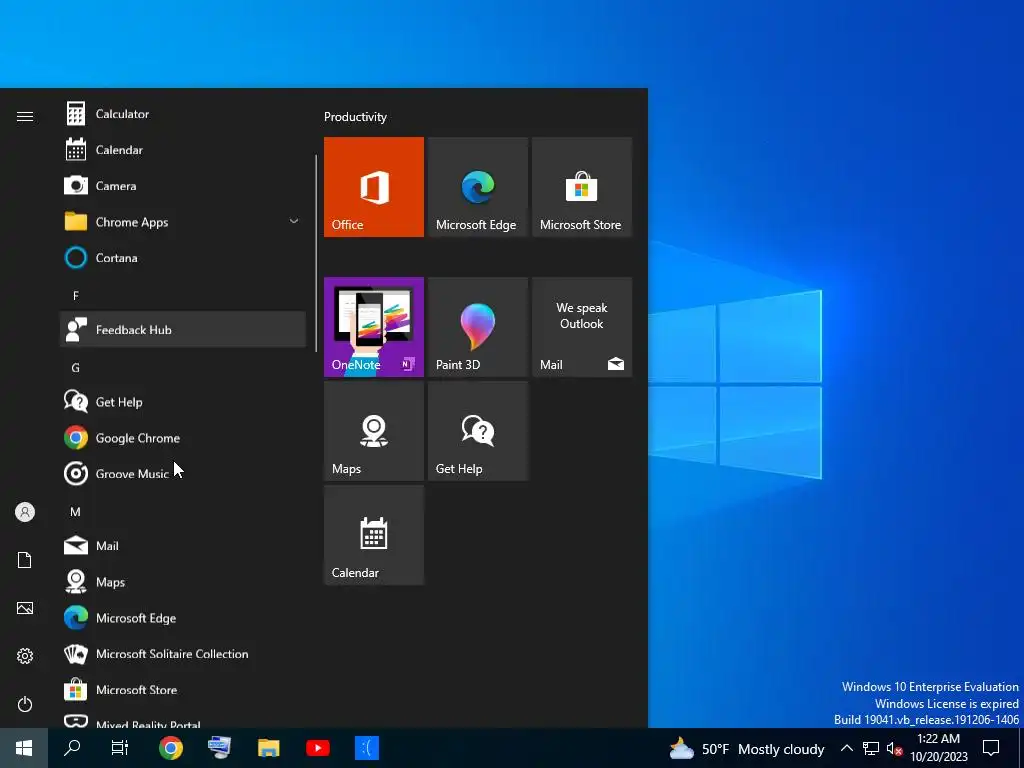Screen dimensions: 1024x768
Task: Open the Action Center notifications icon
Action: 991,748
